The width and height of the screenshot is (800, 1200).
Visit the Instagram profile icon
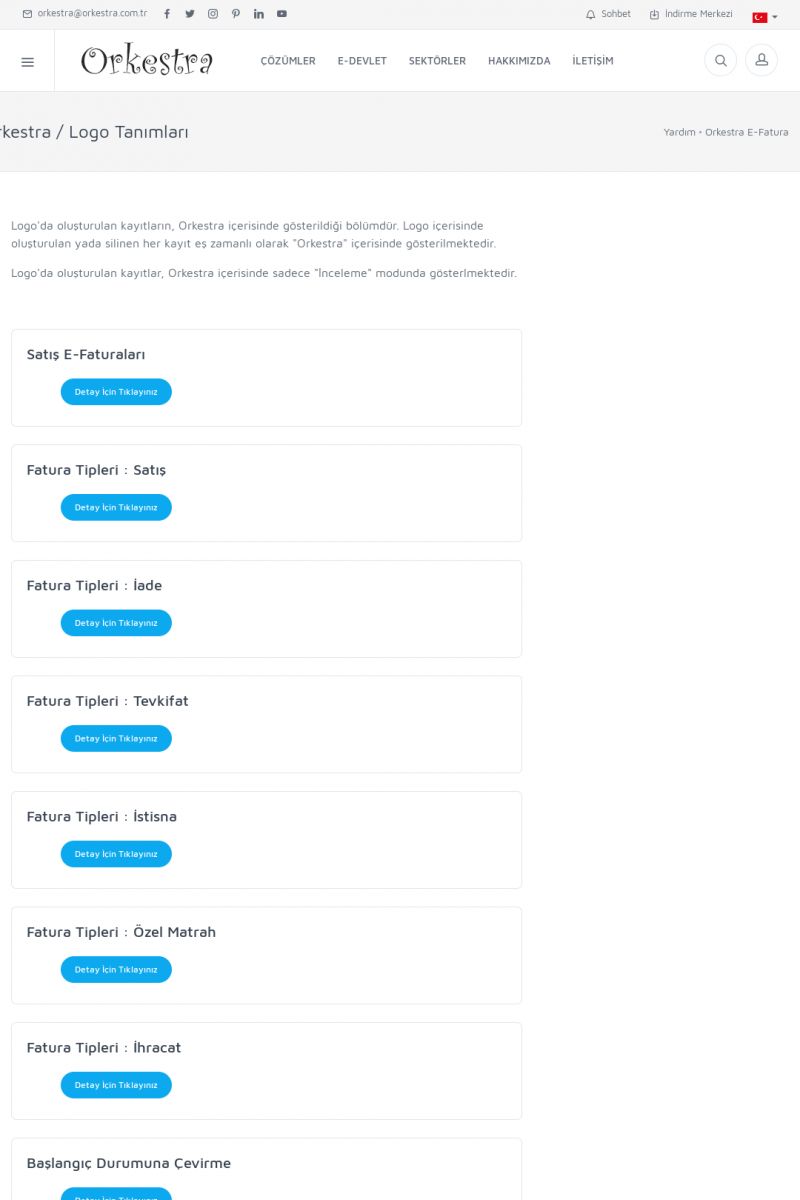tap(213, 14)
